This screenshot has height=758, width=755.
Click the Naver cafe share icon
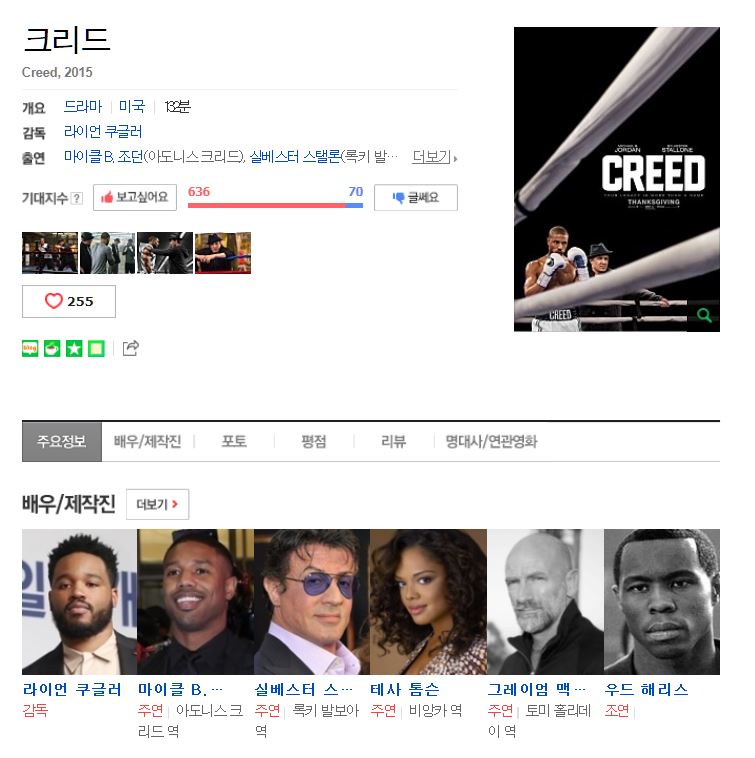click(52, 348)
